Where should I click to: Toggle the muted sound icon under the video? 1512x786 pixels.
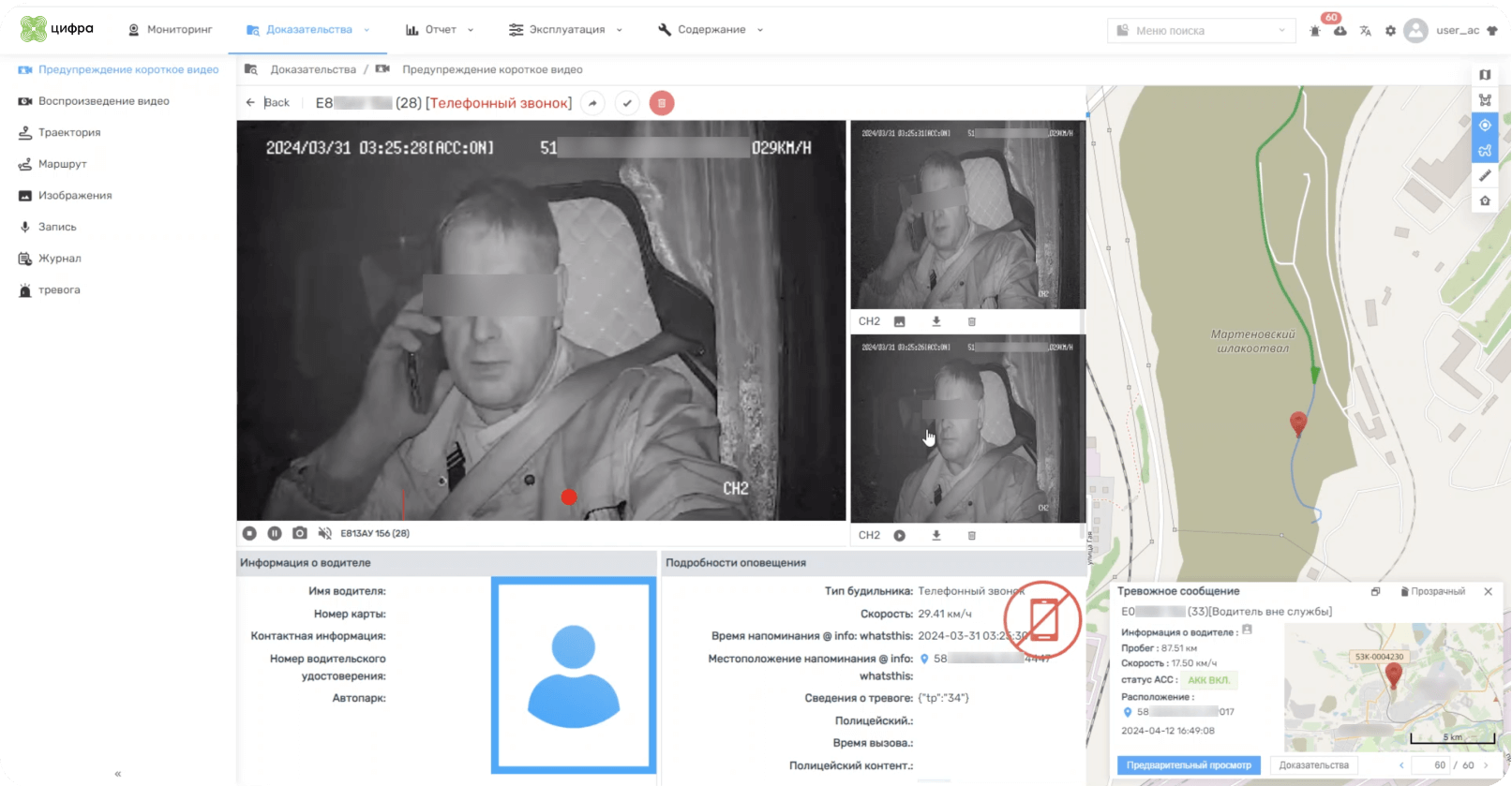tap(324, 533)
